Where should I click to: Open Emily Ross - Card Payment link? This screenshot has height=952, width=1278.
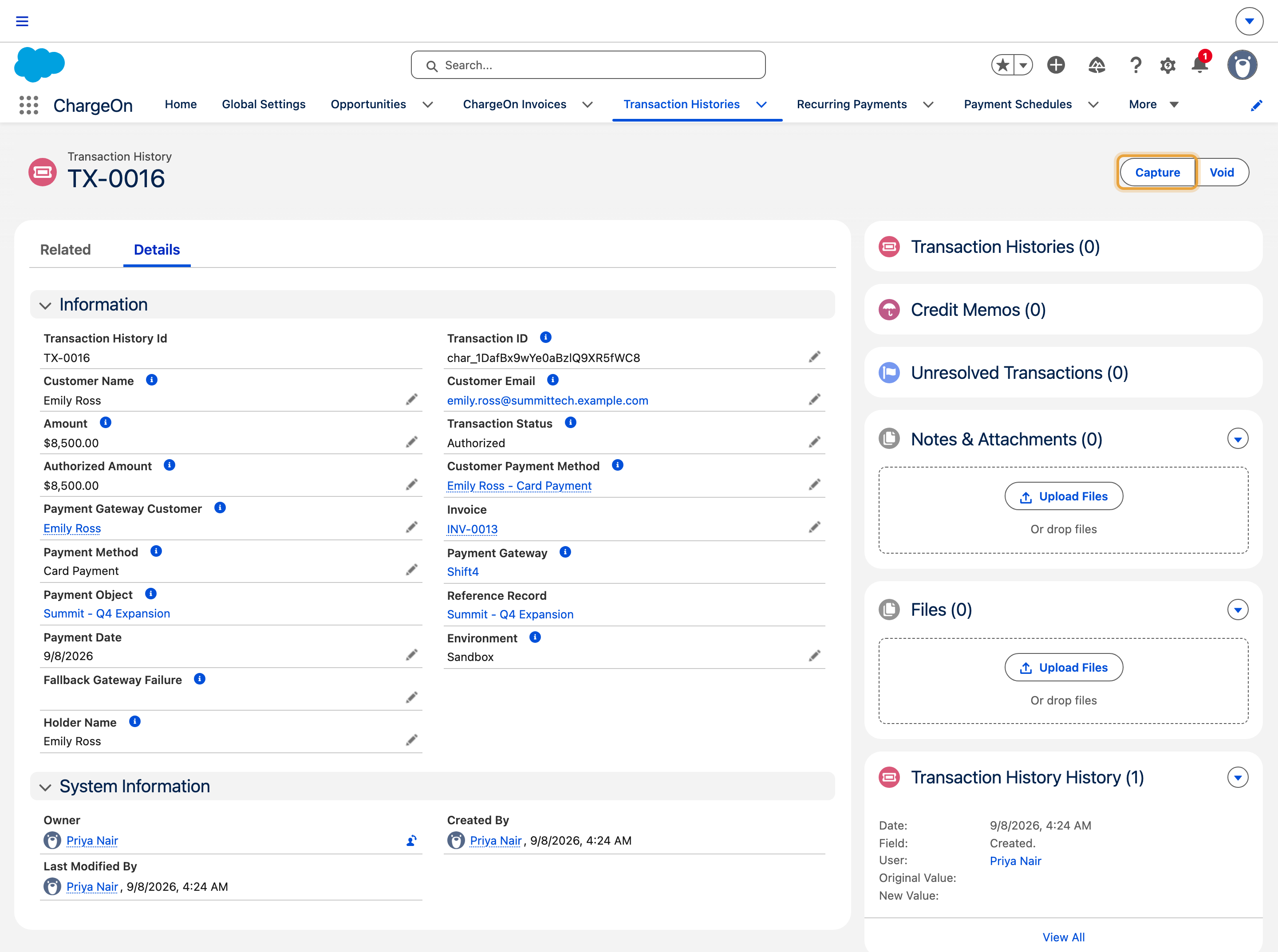pyautogui.click(x=519, y=486)
